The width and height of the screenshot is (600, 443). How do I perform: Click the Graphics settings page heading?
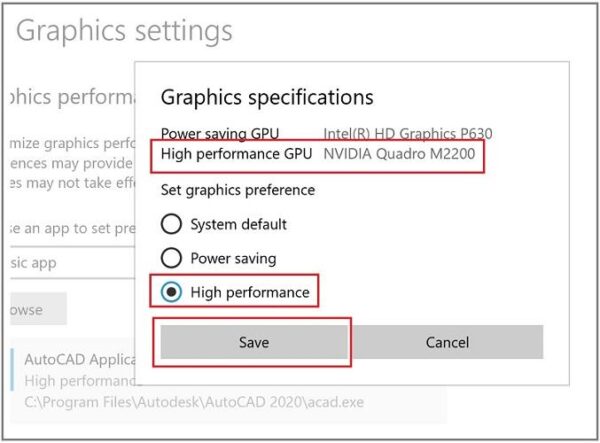(x=124, y=31)
